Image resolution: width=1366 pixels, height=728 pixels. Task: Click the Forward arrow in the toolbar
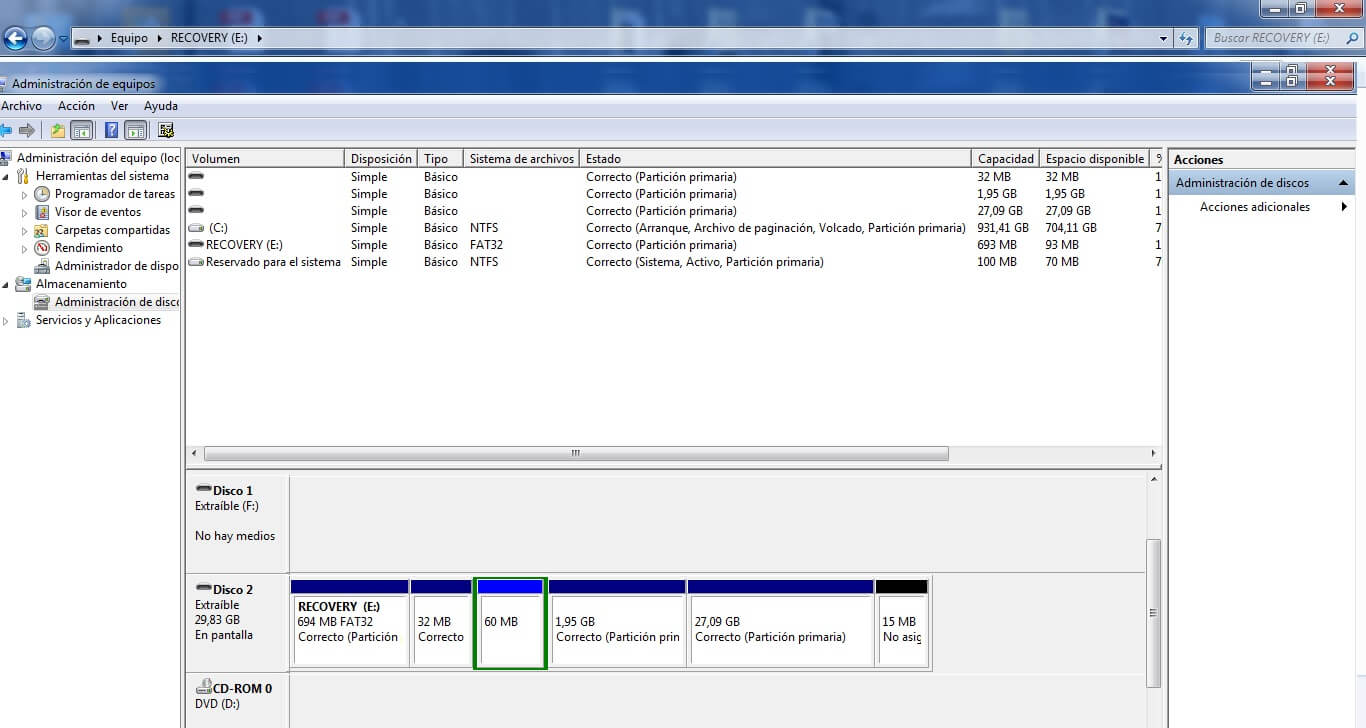click(x=27, y=130)
